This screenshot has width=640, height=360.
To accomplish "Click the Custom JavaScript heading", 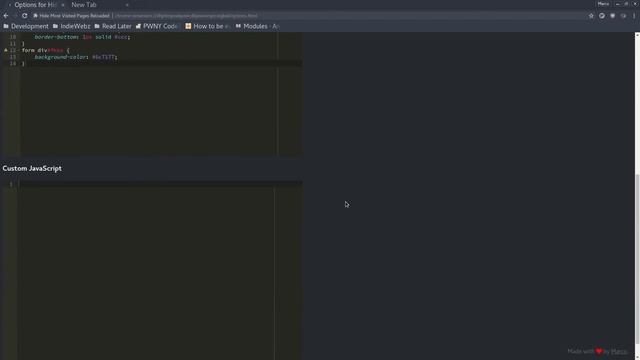I will pos(32,168).
